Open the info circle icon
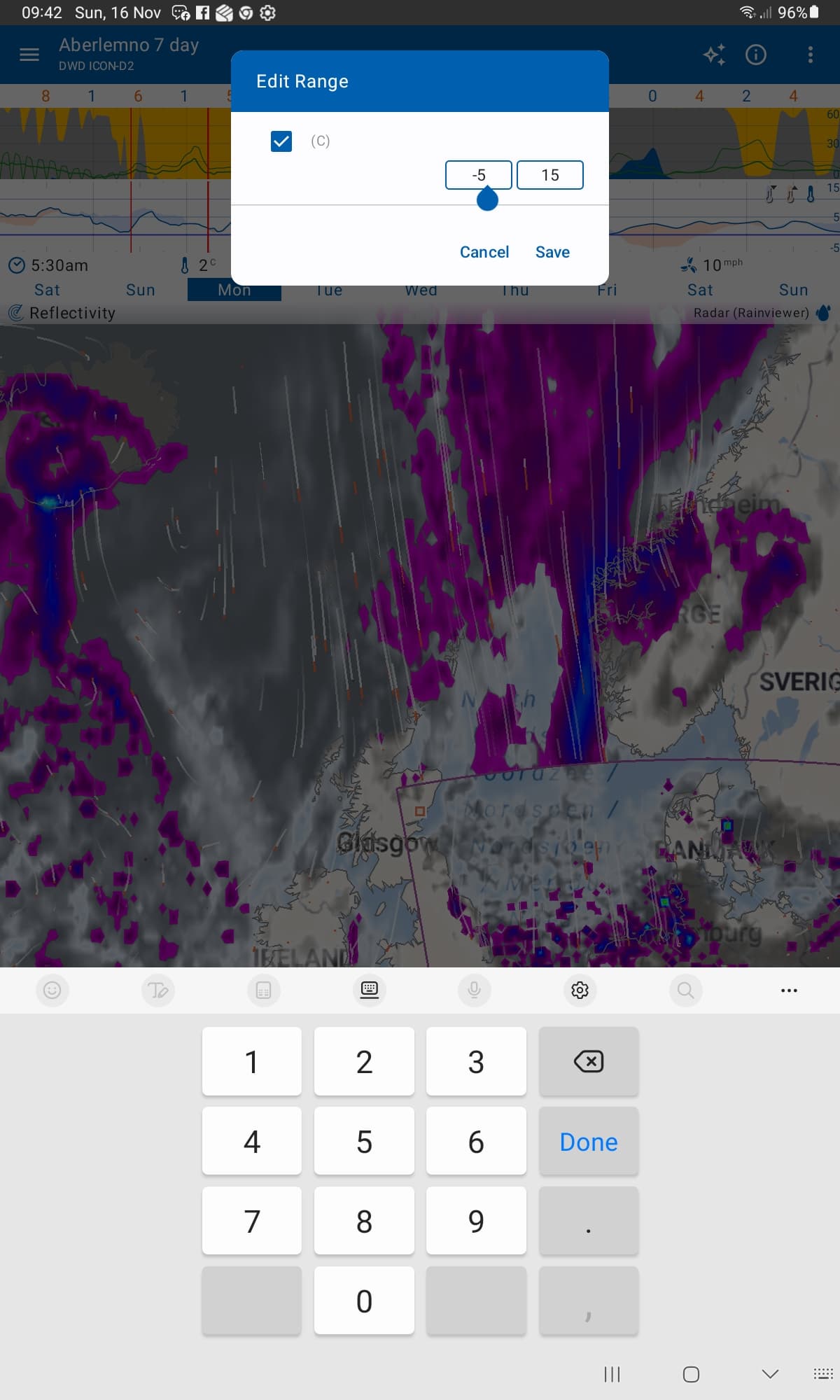The image size is (840, 1400). tap(756, 55)
